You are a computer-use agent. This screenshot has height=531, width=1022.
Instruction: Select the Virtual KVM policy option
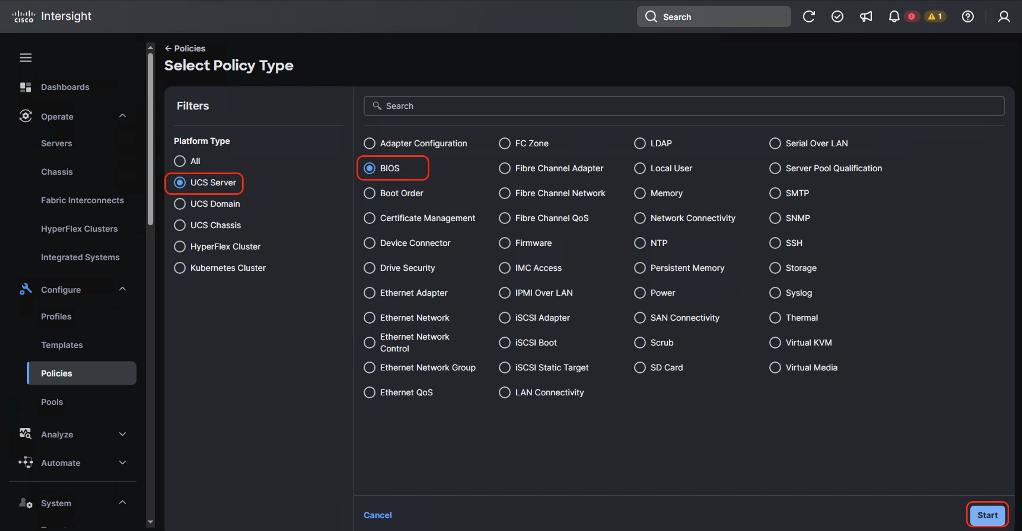pos(775,343)
